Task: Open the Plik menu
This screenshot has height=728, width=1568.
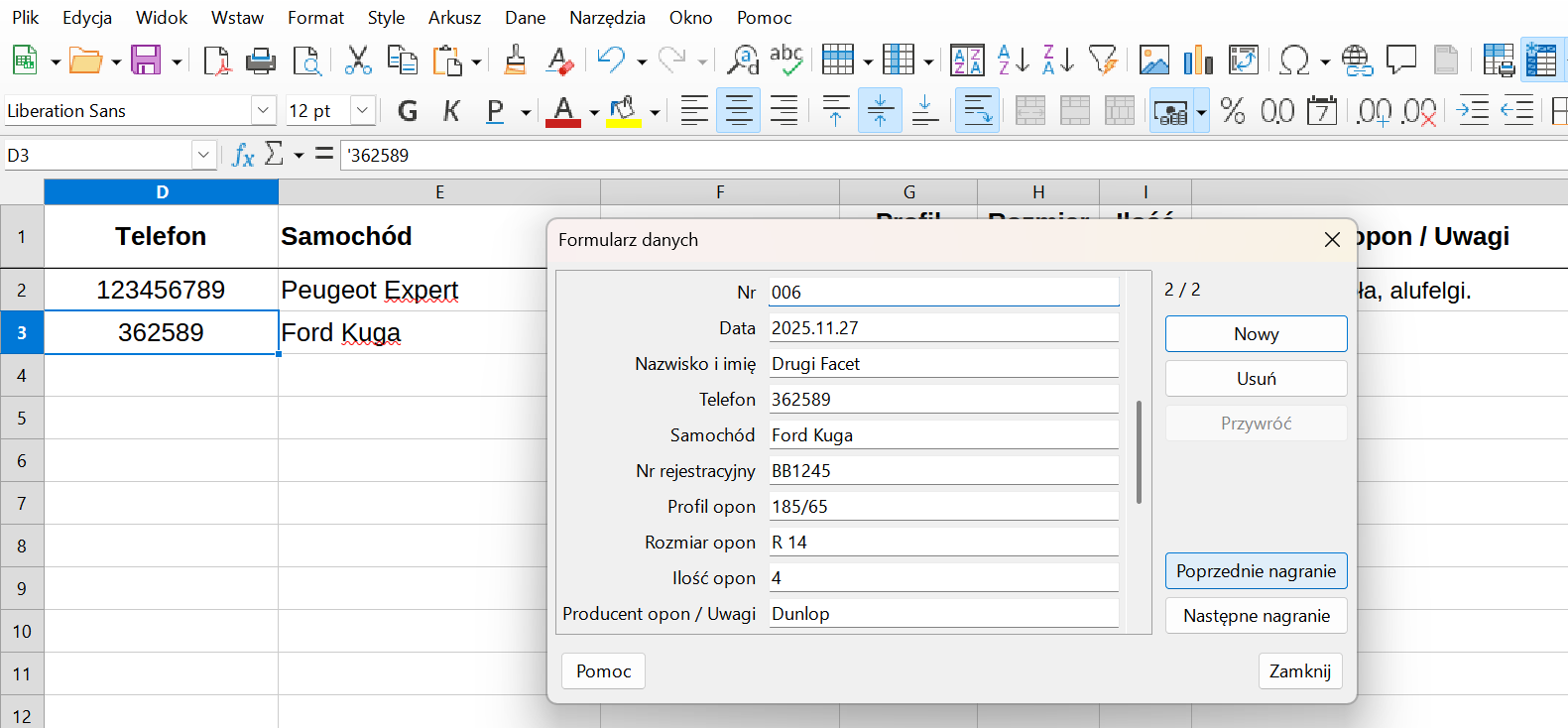Action: point(26,18)
